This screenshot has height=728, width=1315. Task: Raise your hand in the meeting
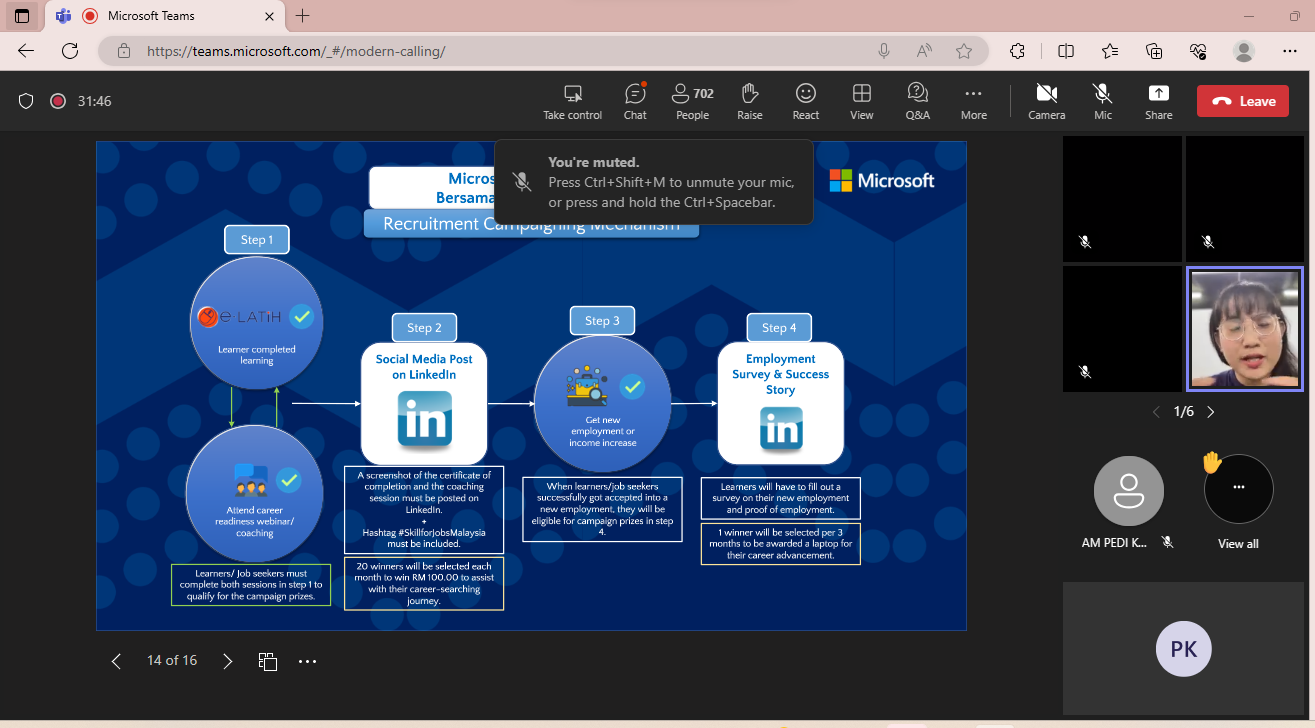click(x=750, y=101)
